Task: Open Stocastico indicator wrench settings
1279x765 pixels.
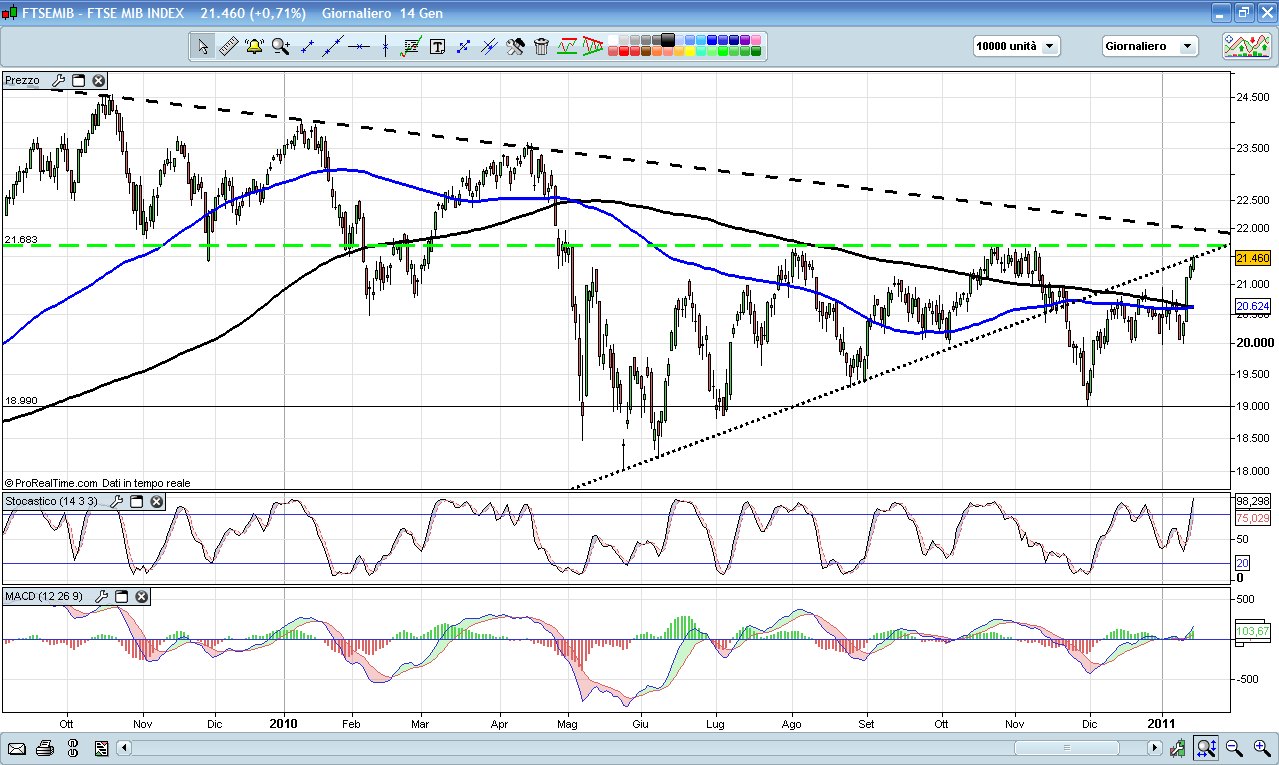Action: 116,501
